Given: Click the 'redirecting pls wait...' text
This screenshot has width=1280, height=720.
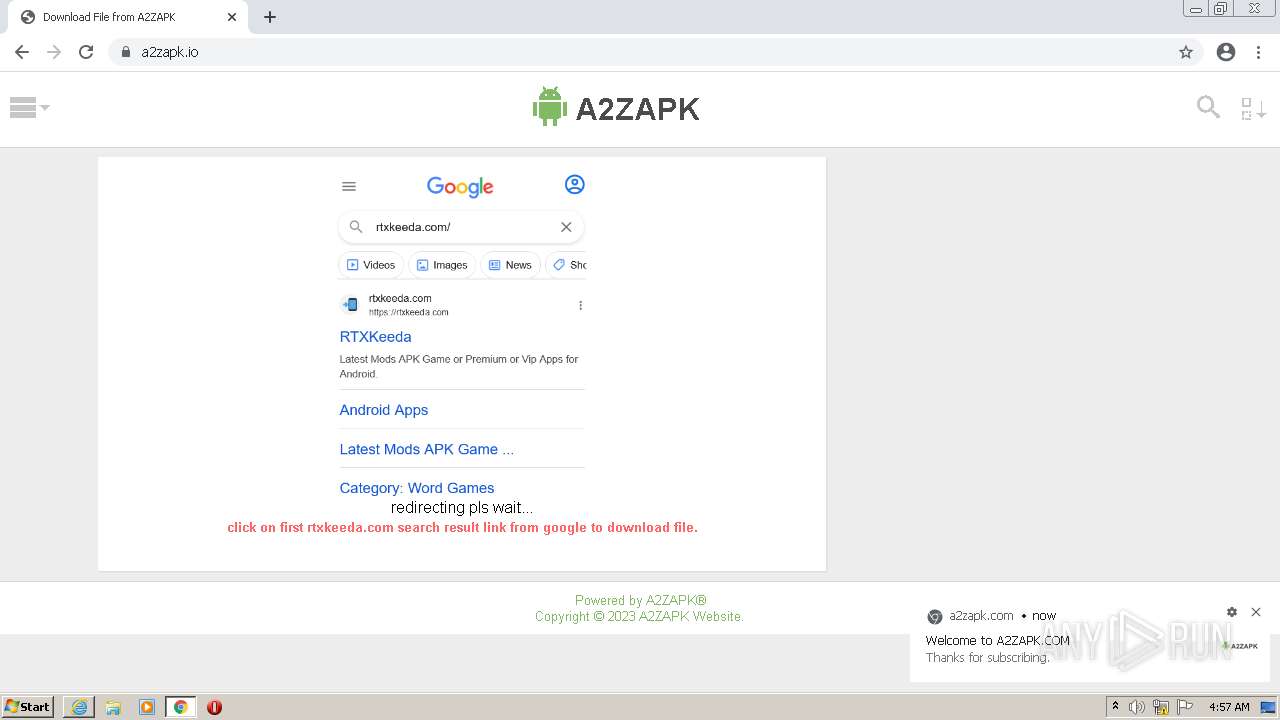Looking at the screenshot, I should click(462, 508).
